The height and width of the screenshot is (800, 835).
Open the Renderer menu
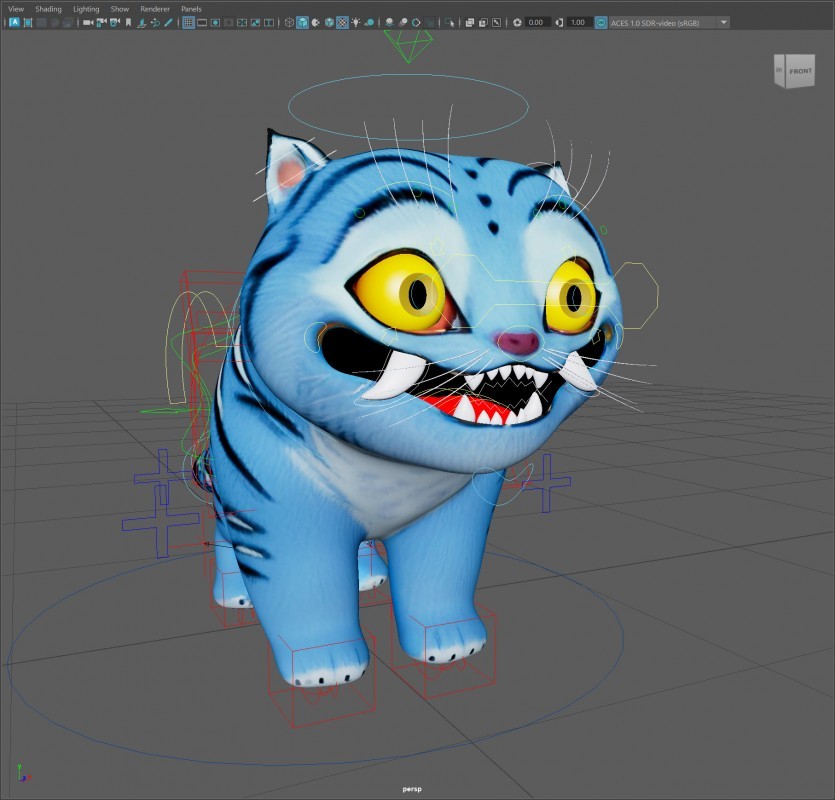pyautogui.click(x=154, y=9)
